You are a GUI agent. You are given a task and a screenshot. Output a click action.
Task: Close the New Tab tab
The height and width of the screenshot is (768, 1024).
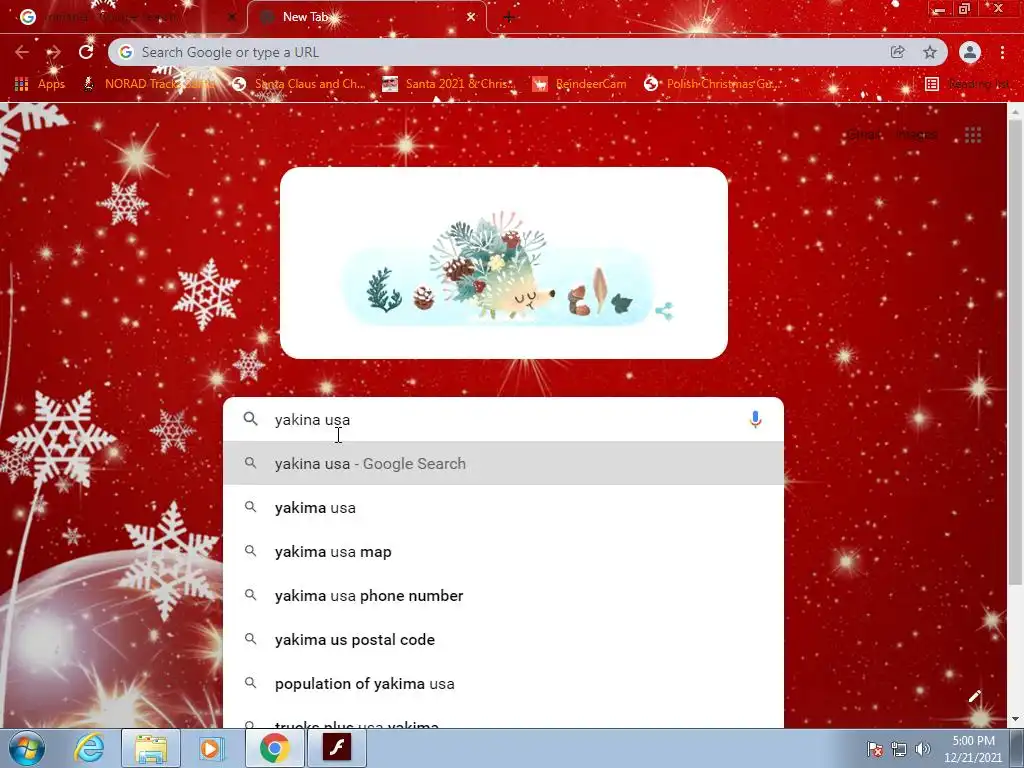(471, 17)
